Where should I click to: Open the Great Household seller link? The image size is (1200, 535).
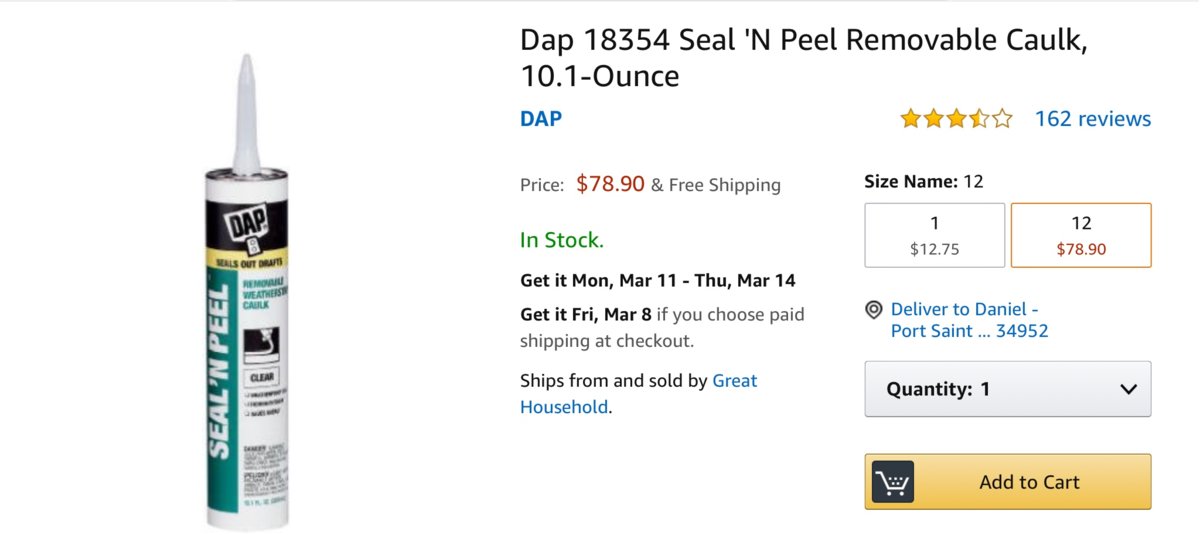point(734,381)
